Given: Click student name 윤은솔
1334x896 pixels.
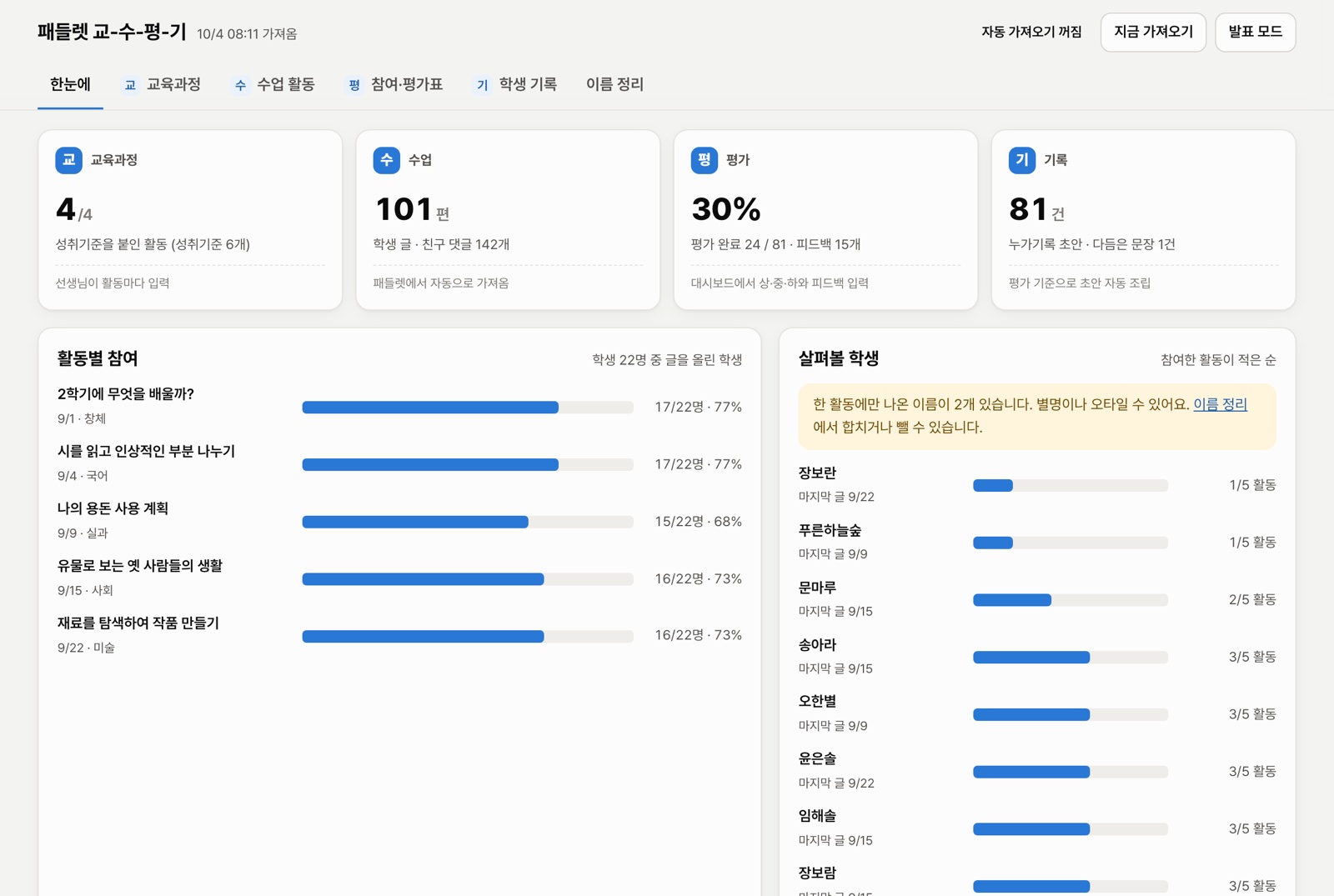Looking at the screenshot, I should click(x=817, y=758).
